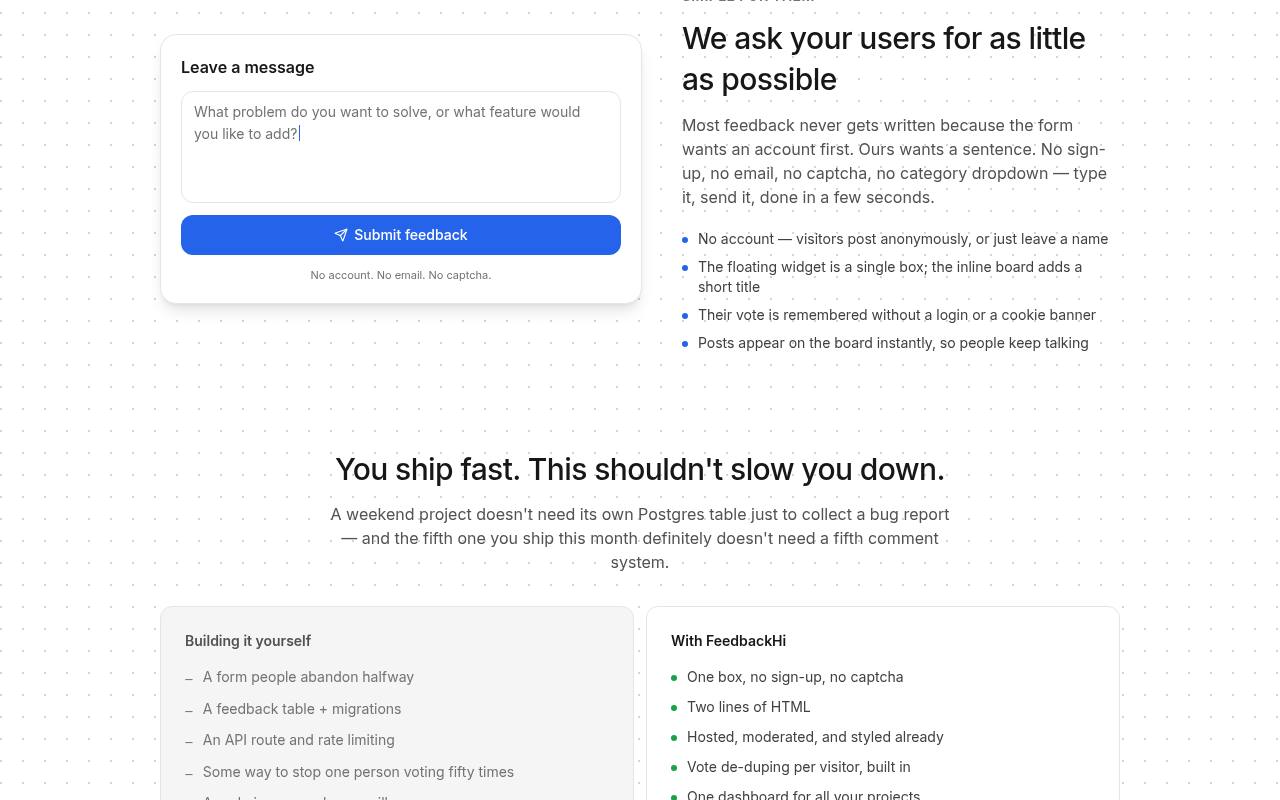
Task: Click green dot beside 'One box, no sign-up, no captcha'
Action: (x=674, y=678)
